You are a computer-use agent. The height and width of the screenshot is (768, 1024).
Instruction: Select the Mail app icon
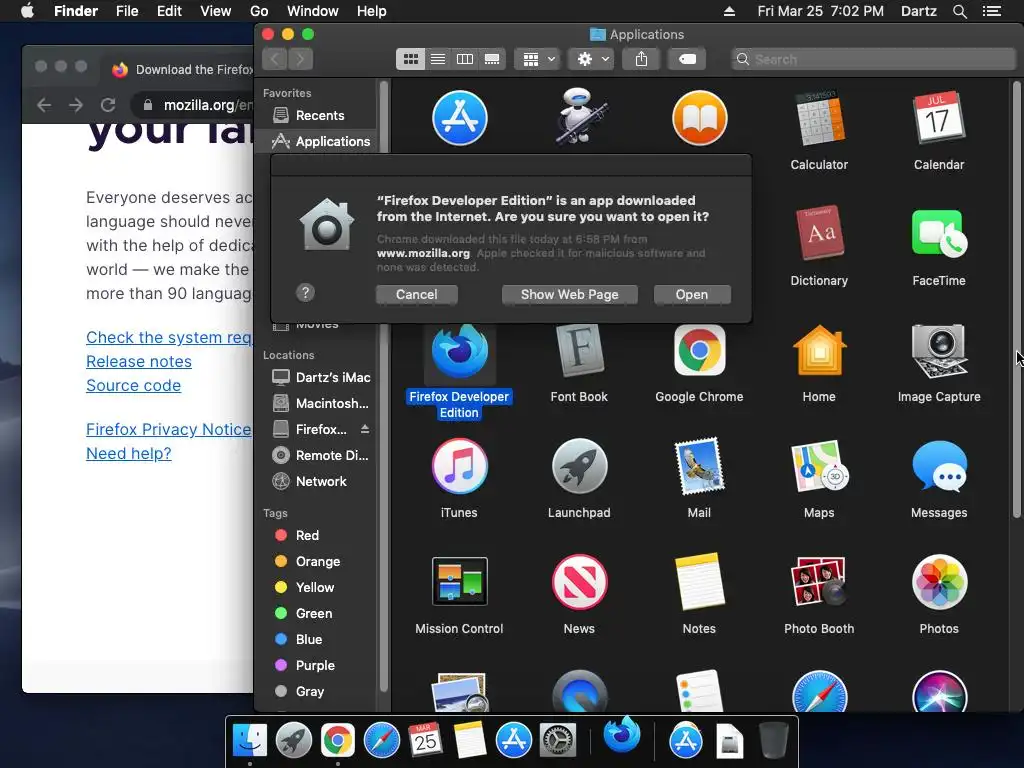(x=699, y=466)
